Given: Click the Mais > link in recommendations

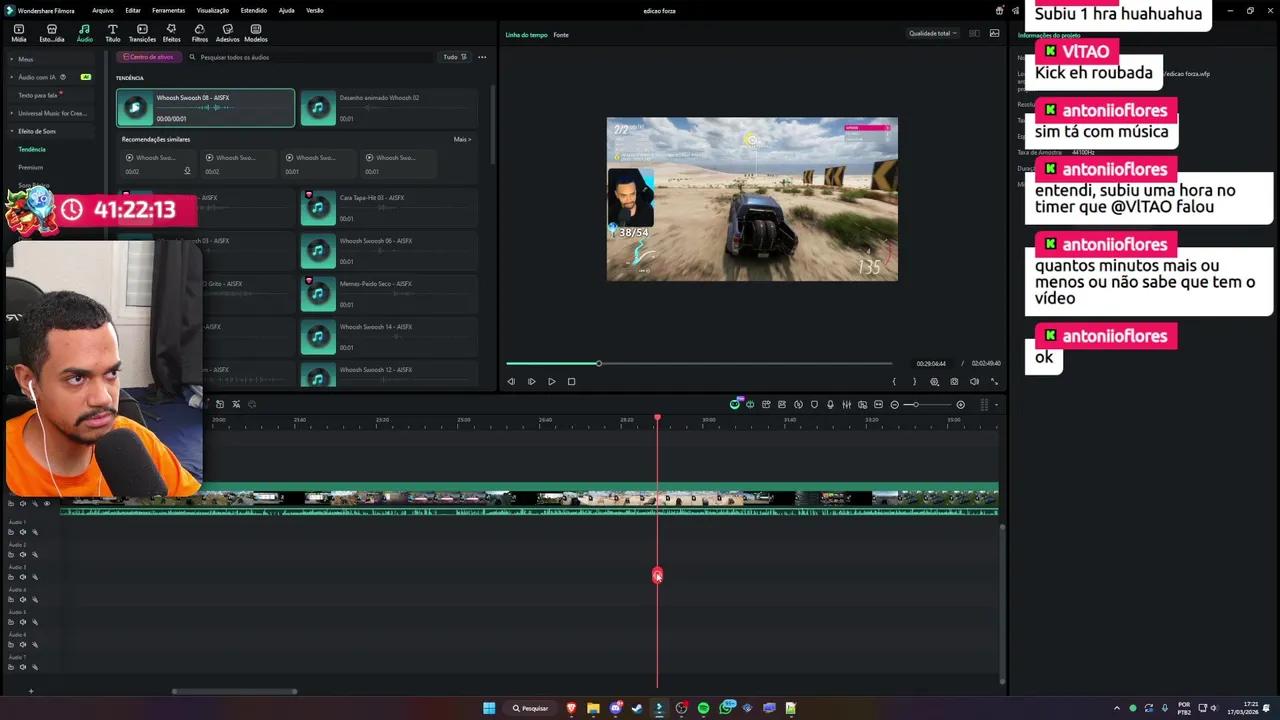Looking at the screenshot, I should [x=462, y=139].
